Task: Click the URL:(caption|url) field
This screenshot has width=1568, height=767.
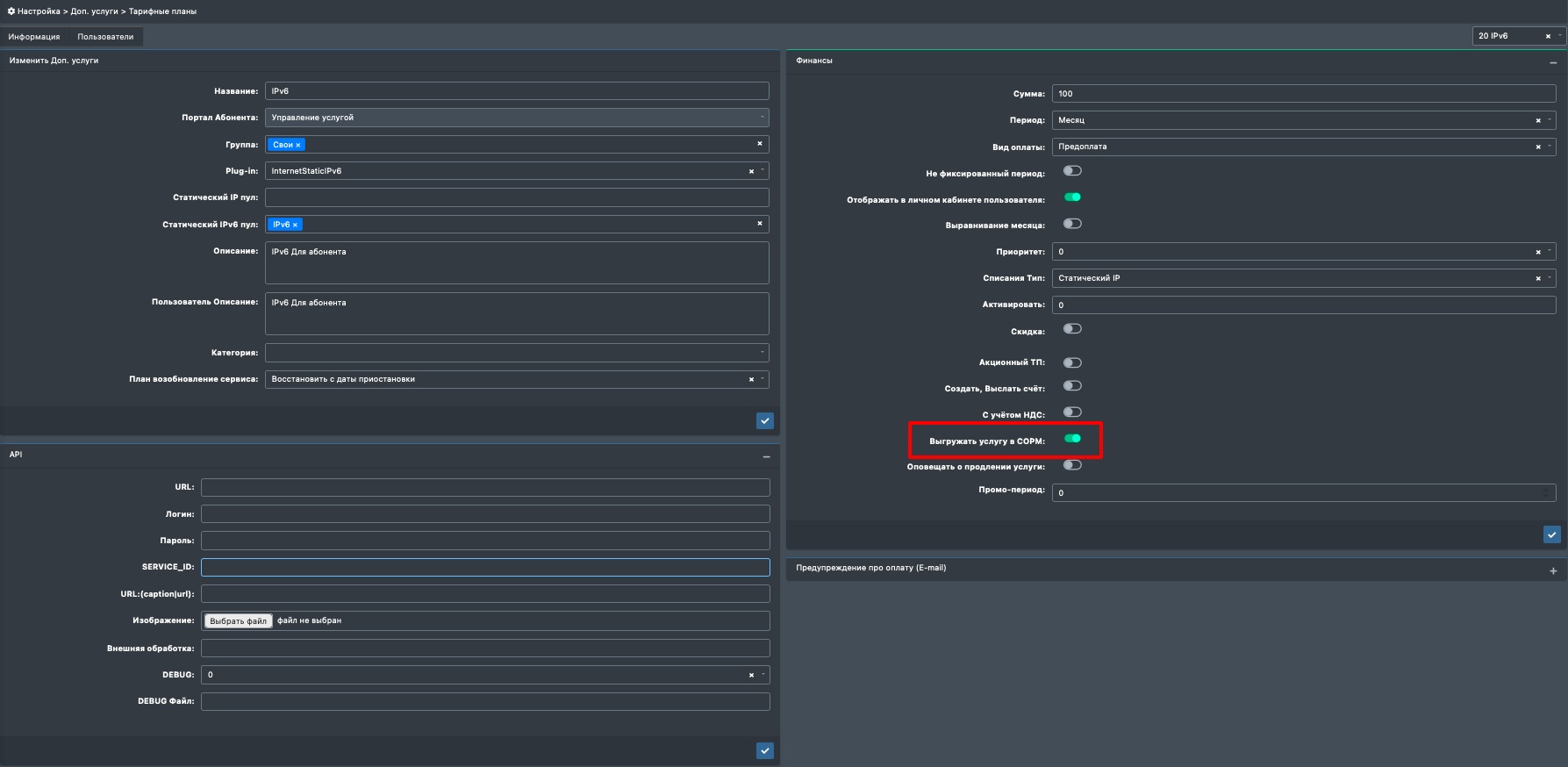Action: (x=485, y=594)
